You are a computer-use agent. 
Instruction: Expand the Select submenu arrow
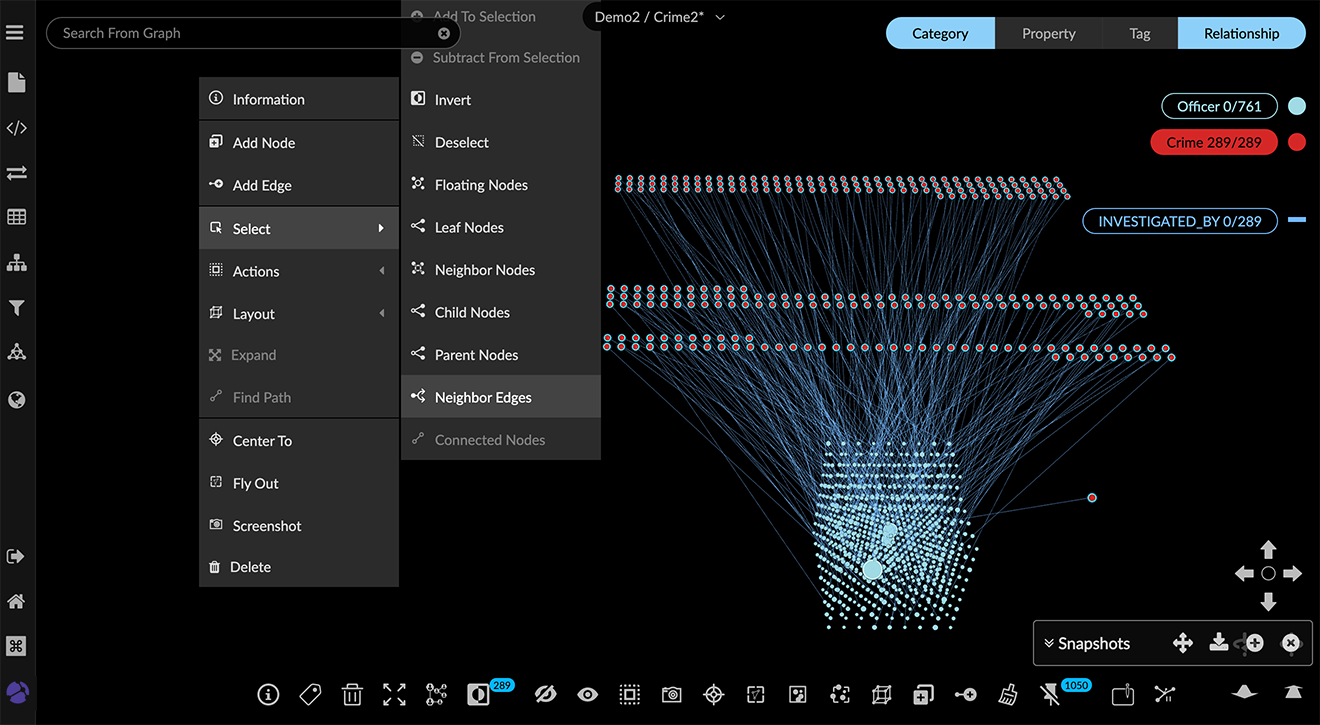[383, 228]
